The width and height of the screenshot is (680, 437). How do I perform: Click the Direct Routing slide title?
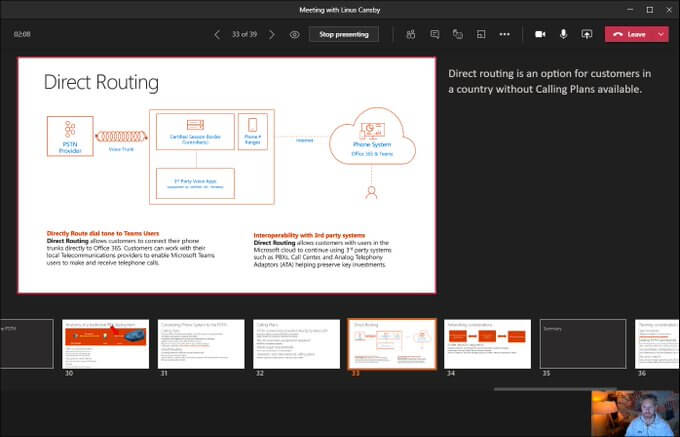101,82
